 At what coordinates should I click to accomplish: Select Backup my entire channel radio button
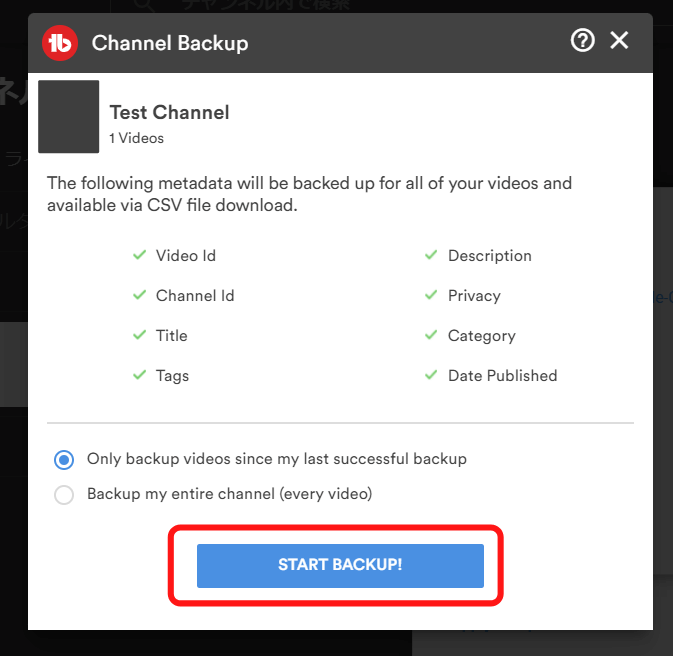pyautogui.click(x=64, y=495)
